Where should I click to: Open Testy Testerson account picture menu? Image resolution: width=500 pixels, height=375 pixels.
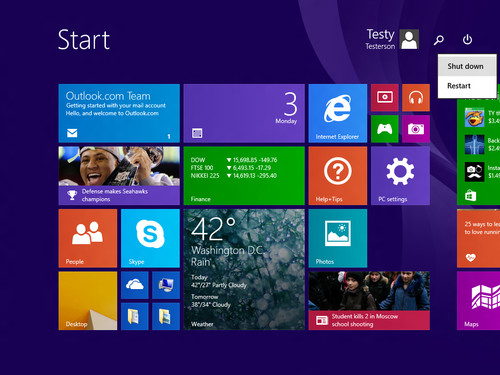(392, 39)
